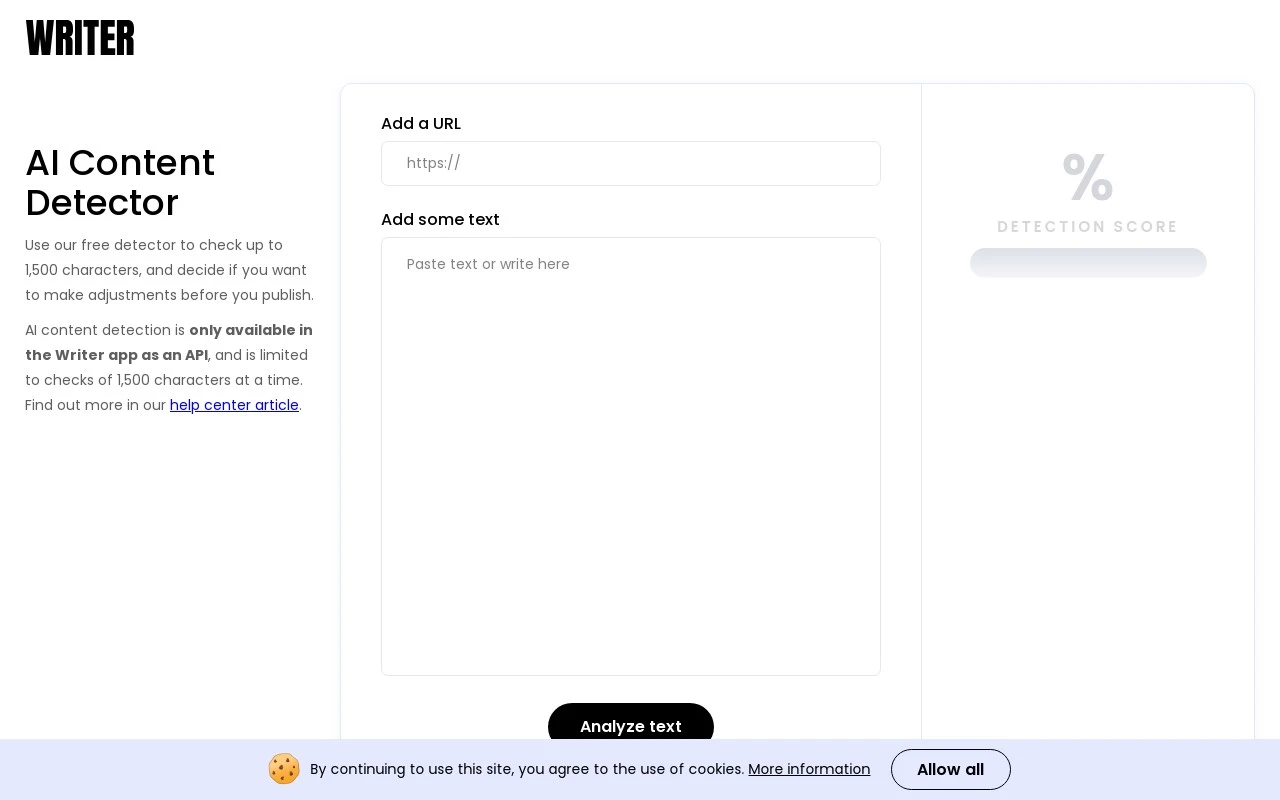Screen dimensions: 1280x800
Task: Click the bold "only available in the Writer app as an API" text
Action: (x=169, y=342)
